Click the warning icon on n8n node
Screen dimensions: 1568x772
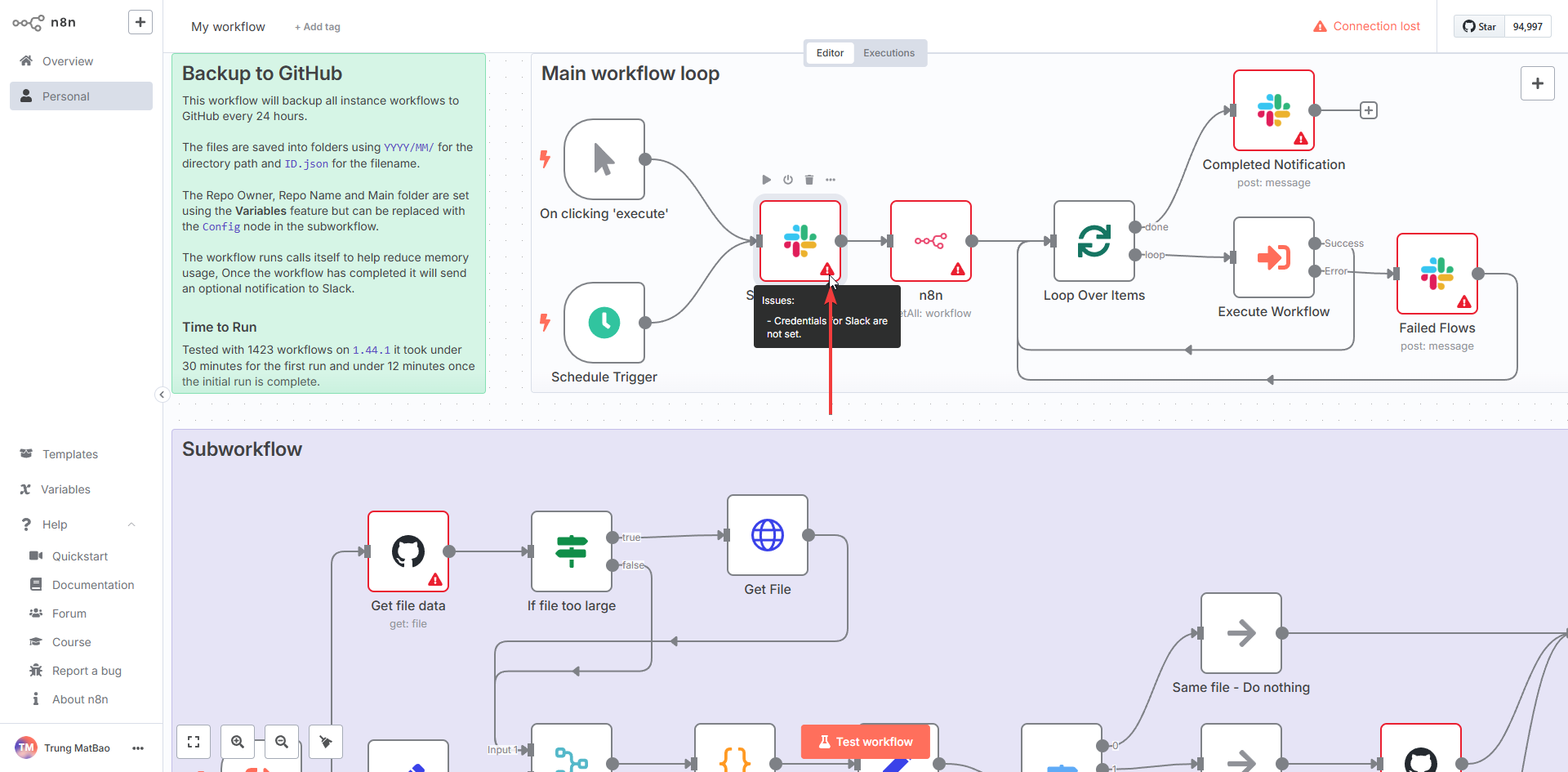pos(958,269)
